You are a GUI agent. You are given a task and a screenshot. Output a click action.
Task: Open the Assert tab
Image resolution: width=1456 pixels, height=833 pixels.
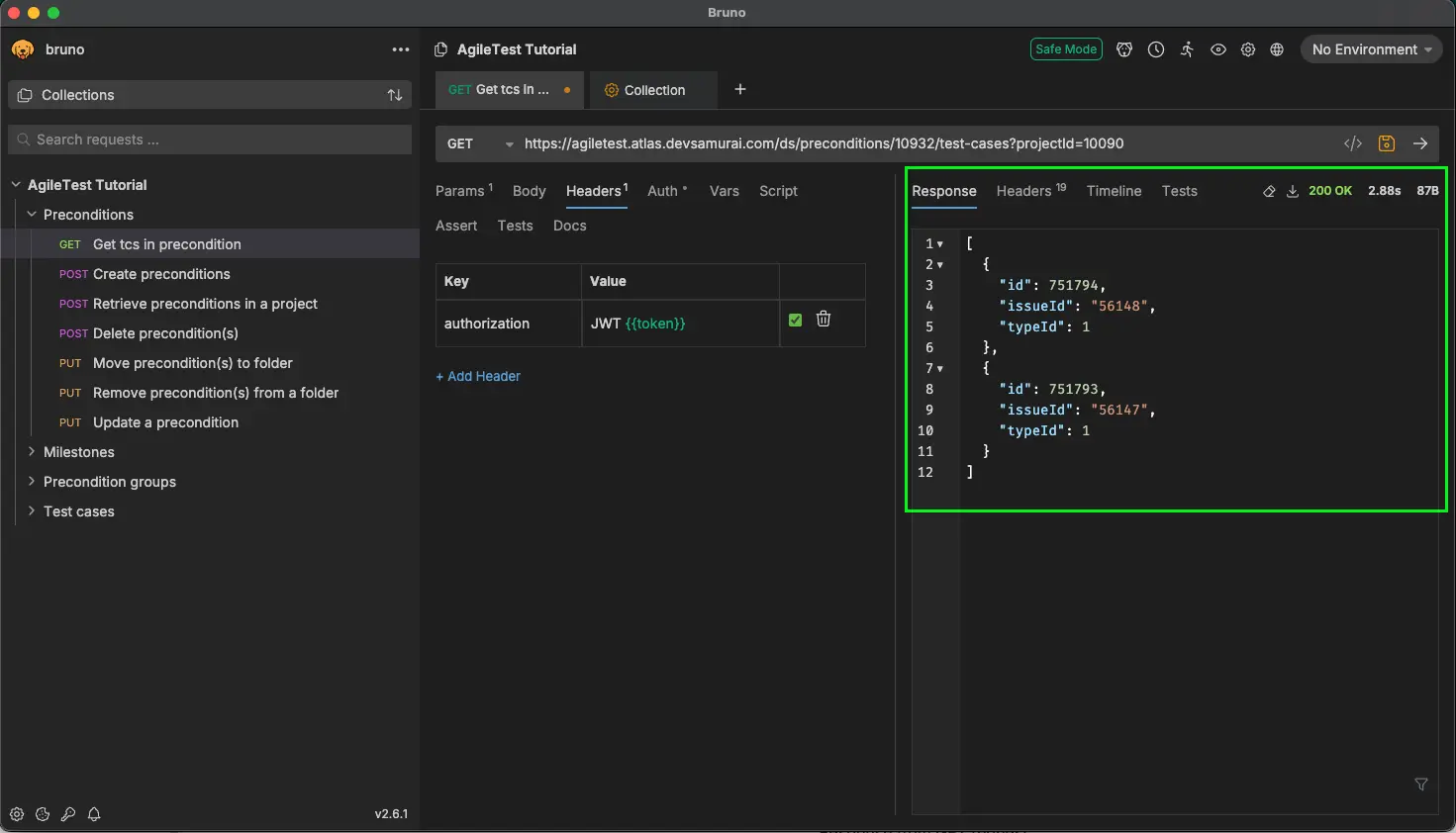456,226
